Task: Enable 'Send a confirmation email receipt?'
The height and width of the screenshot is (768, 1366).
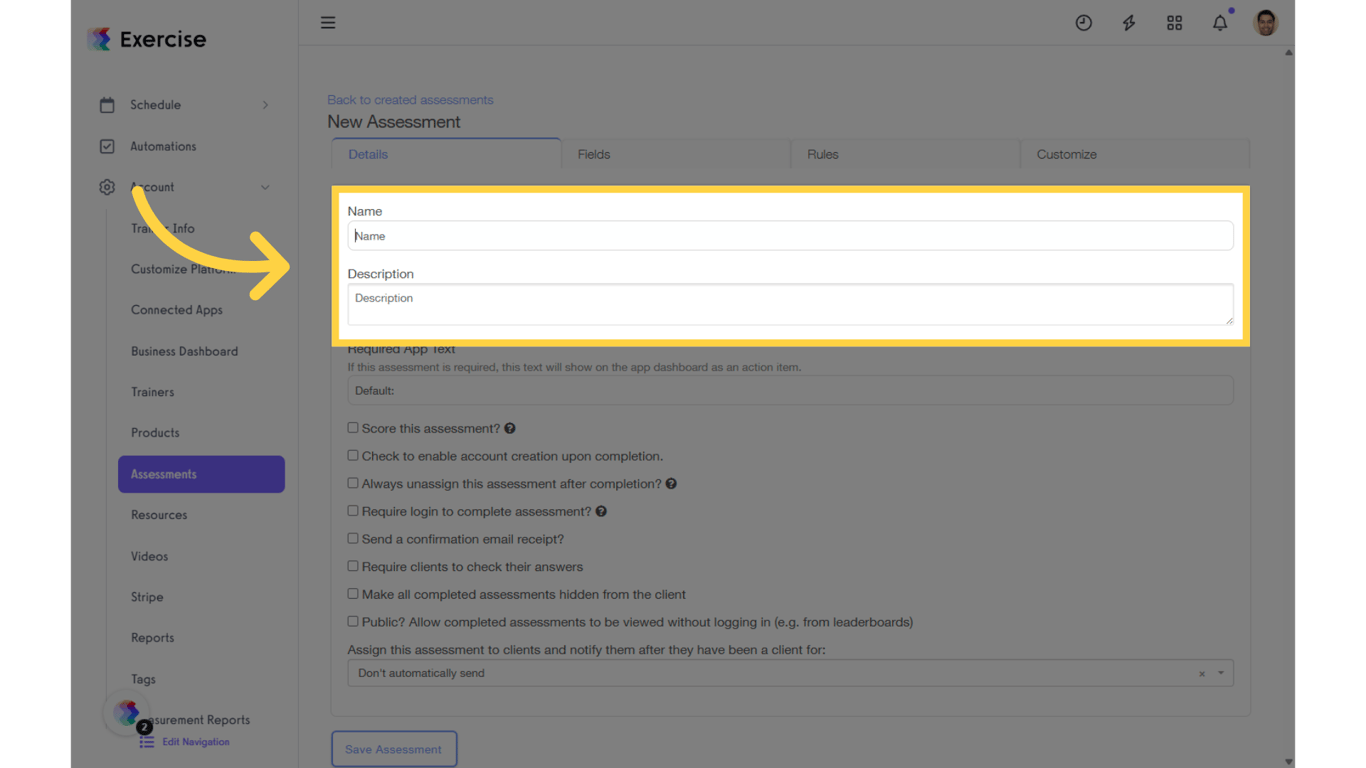Action: 353,539
